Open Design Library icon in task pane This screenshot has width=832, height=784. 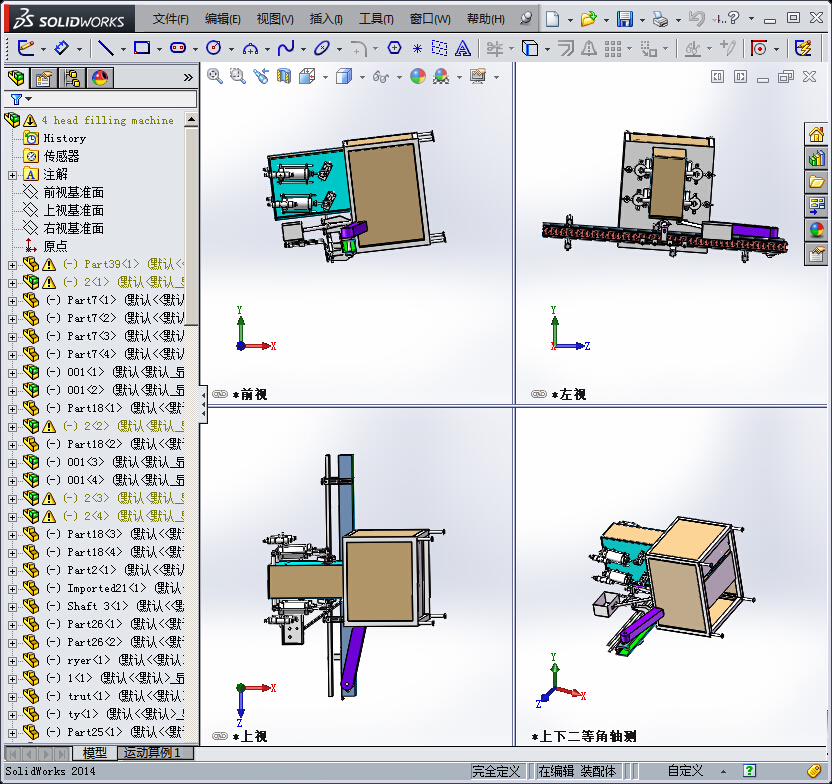tap(816, 159)
